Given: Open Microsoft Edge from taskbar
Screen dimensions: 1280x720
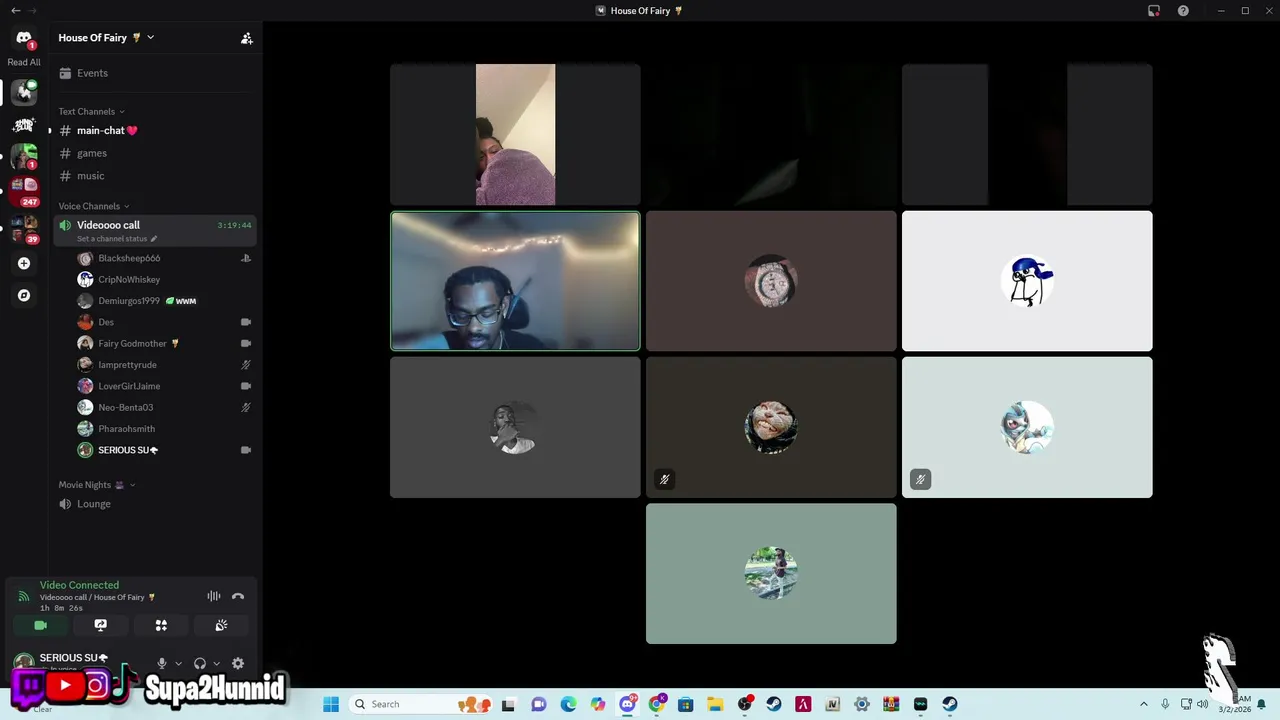Looking at the screenshot, I should coord(568,704).
